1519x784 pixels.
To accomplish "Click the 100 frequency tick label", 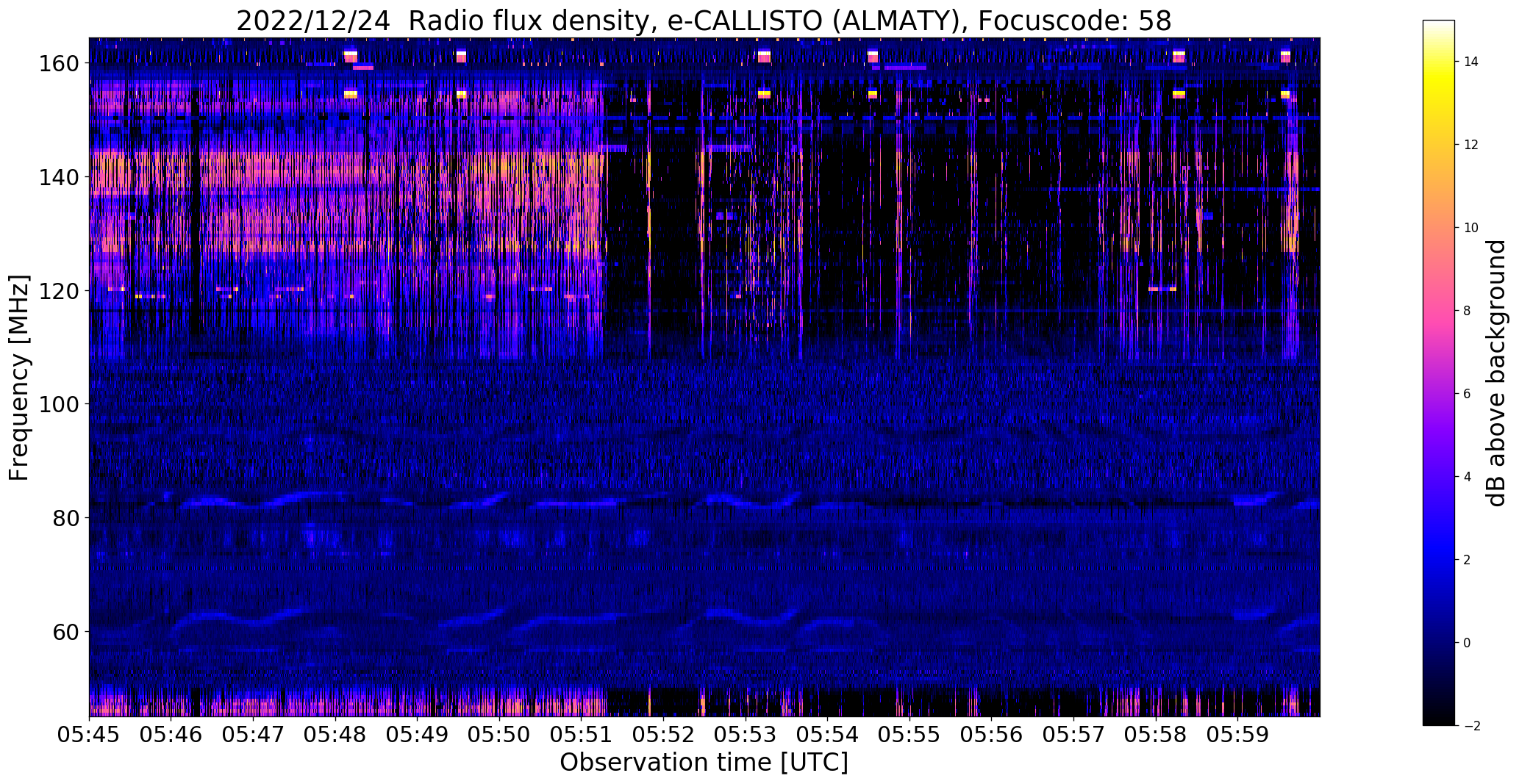I will tap(59, 404).
